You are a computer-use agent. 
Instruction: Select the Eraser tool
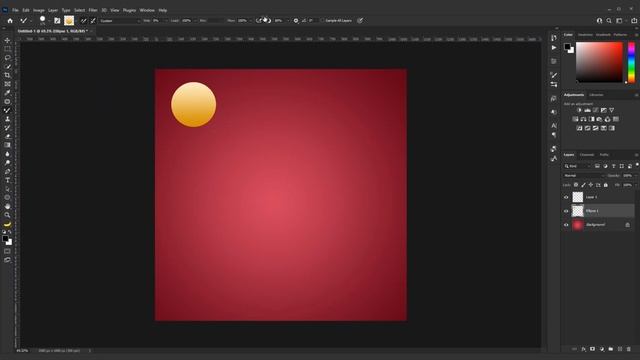tap(7, 136)
